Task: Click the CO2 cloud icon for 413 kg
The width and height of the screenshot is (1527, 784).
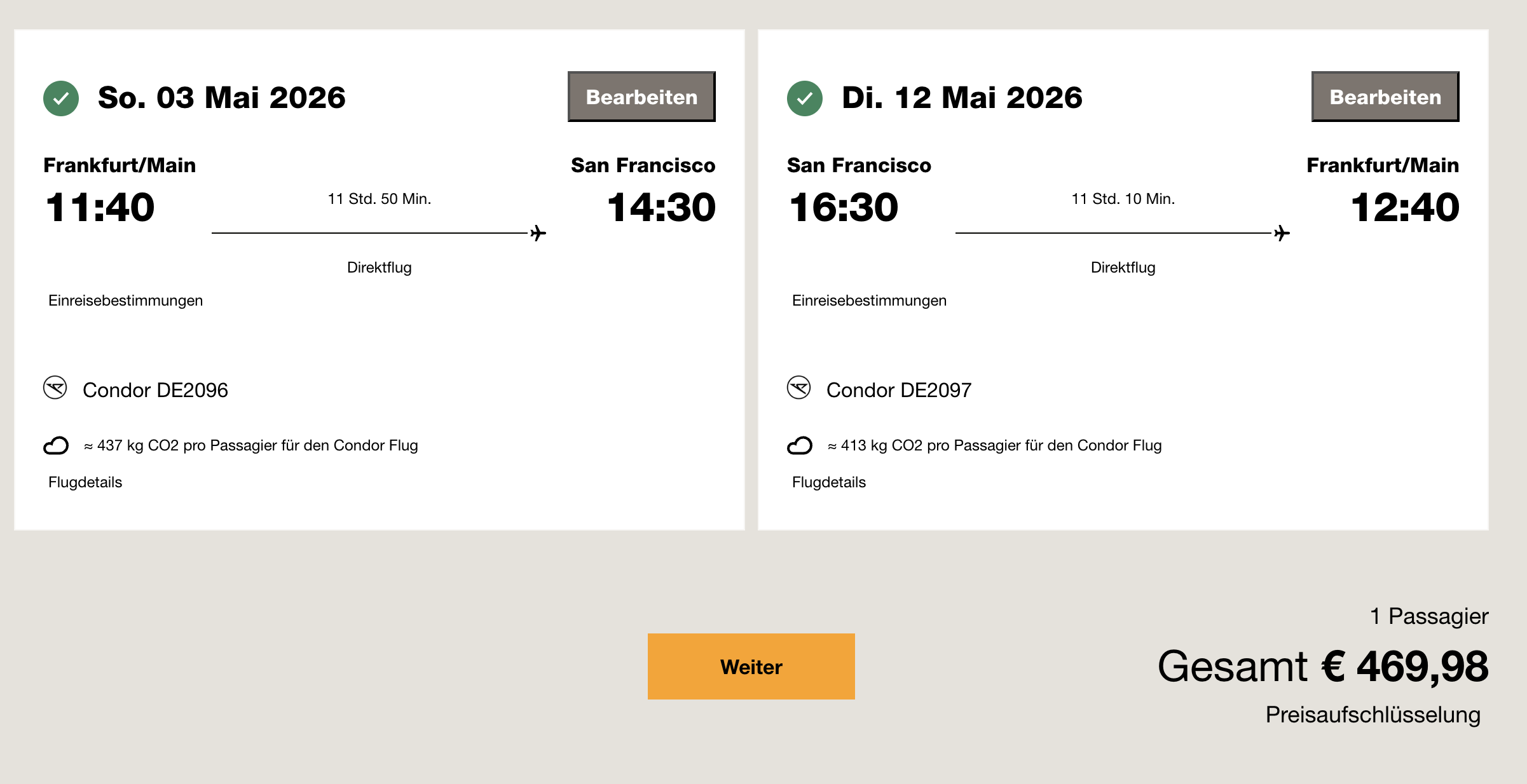Action: click(800, 445)
